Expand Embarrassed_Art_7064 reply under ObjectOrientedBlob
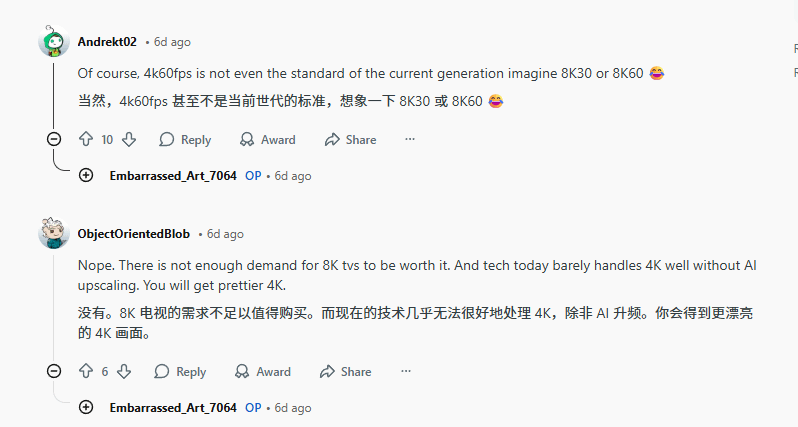798x427 pixels. tap(86, 408)
